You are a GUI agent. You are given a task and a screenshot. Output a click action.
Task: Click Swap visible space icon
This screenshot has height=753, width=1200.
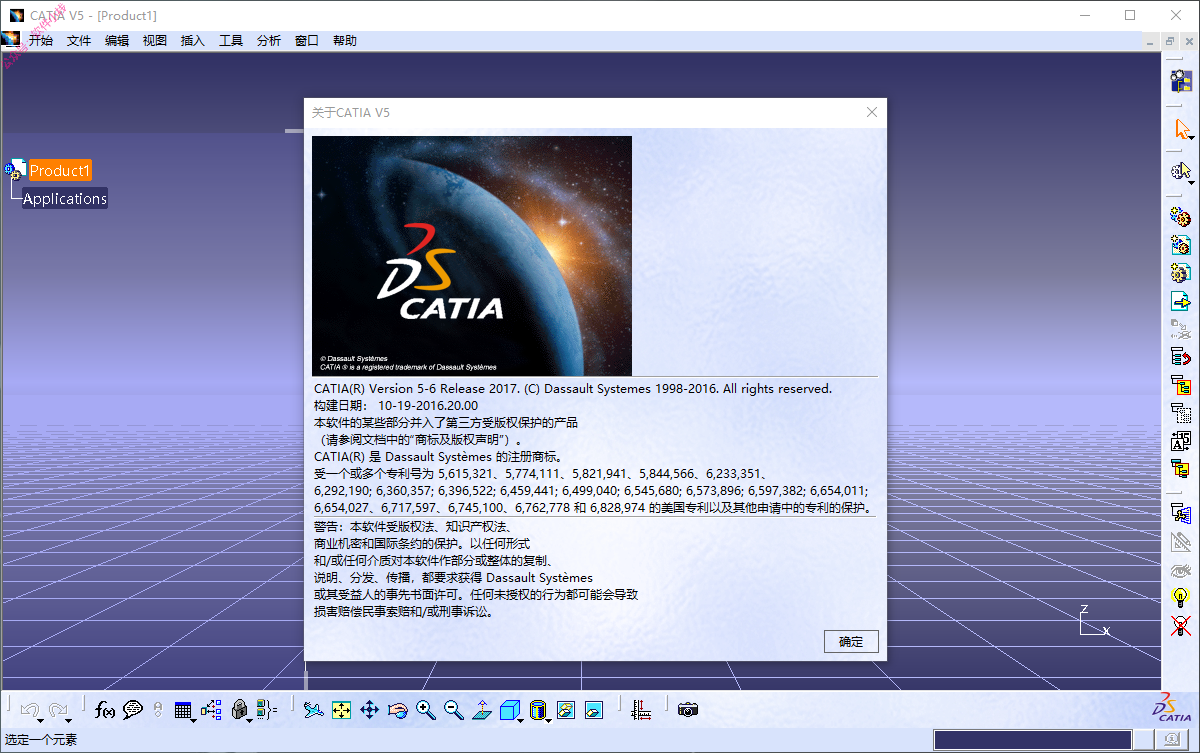593,710
